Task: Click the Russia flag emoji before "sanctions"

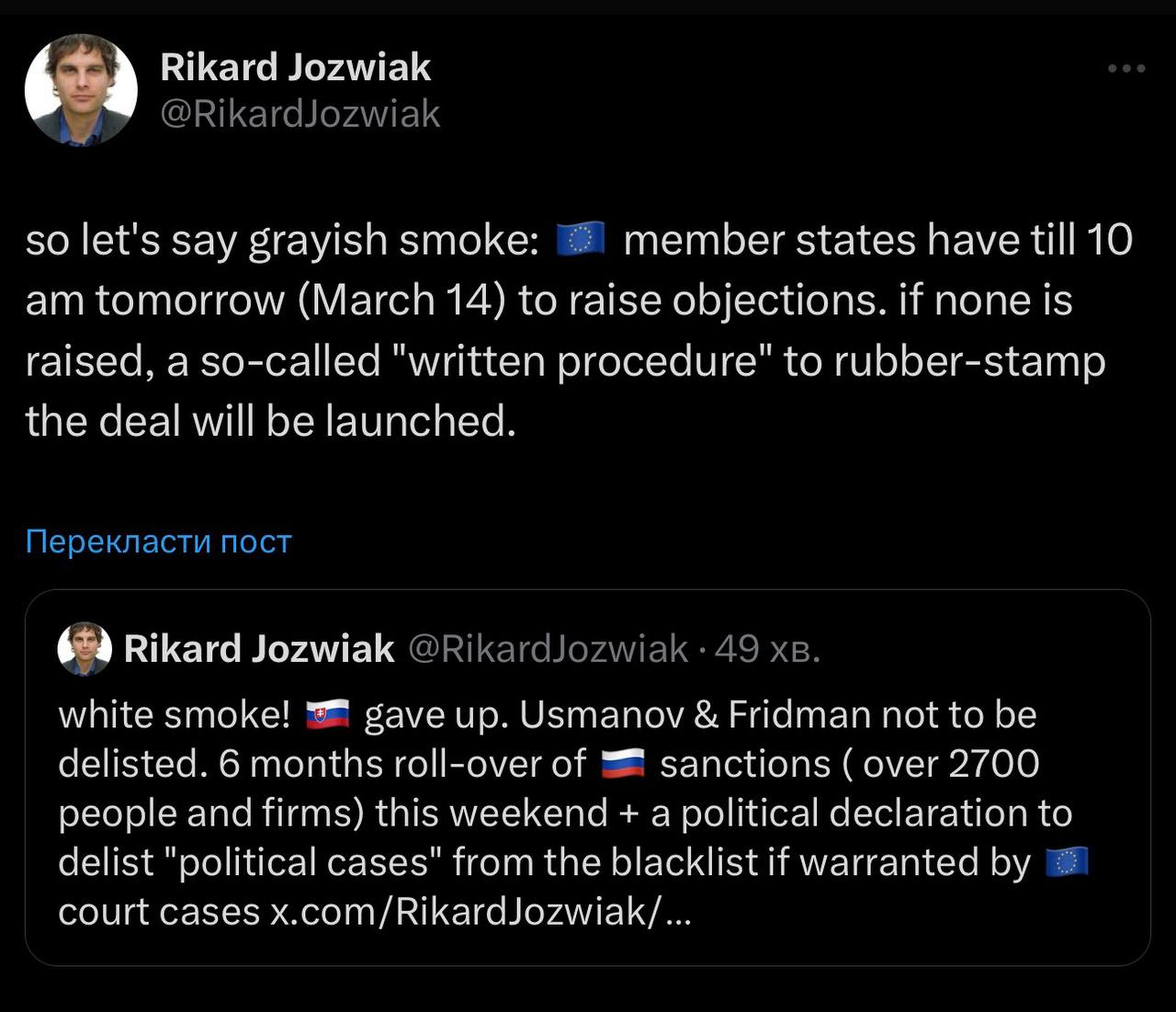Action: coord(624,765)
